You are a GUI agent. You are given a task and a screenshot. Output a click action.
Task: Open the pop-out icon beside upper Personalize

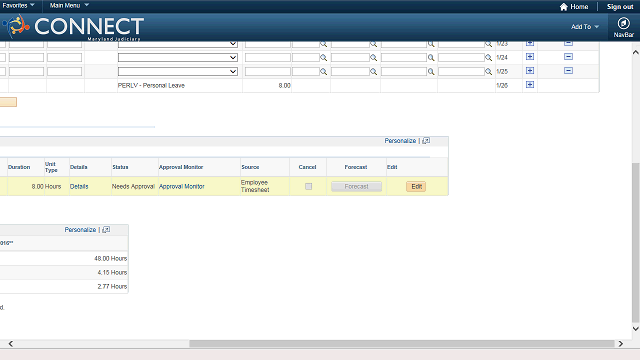[426, 140]
